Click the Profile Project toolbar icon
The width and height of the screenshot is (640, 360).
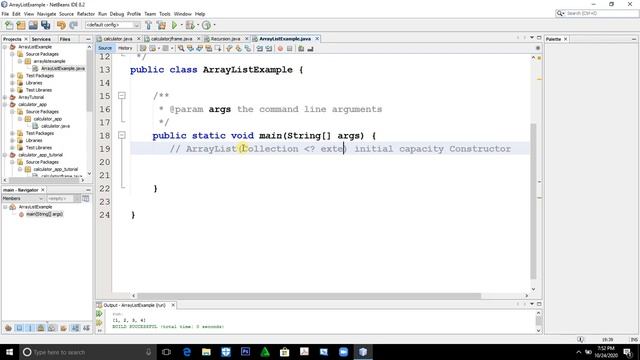(207, 25)
